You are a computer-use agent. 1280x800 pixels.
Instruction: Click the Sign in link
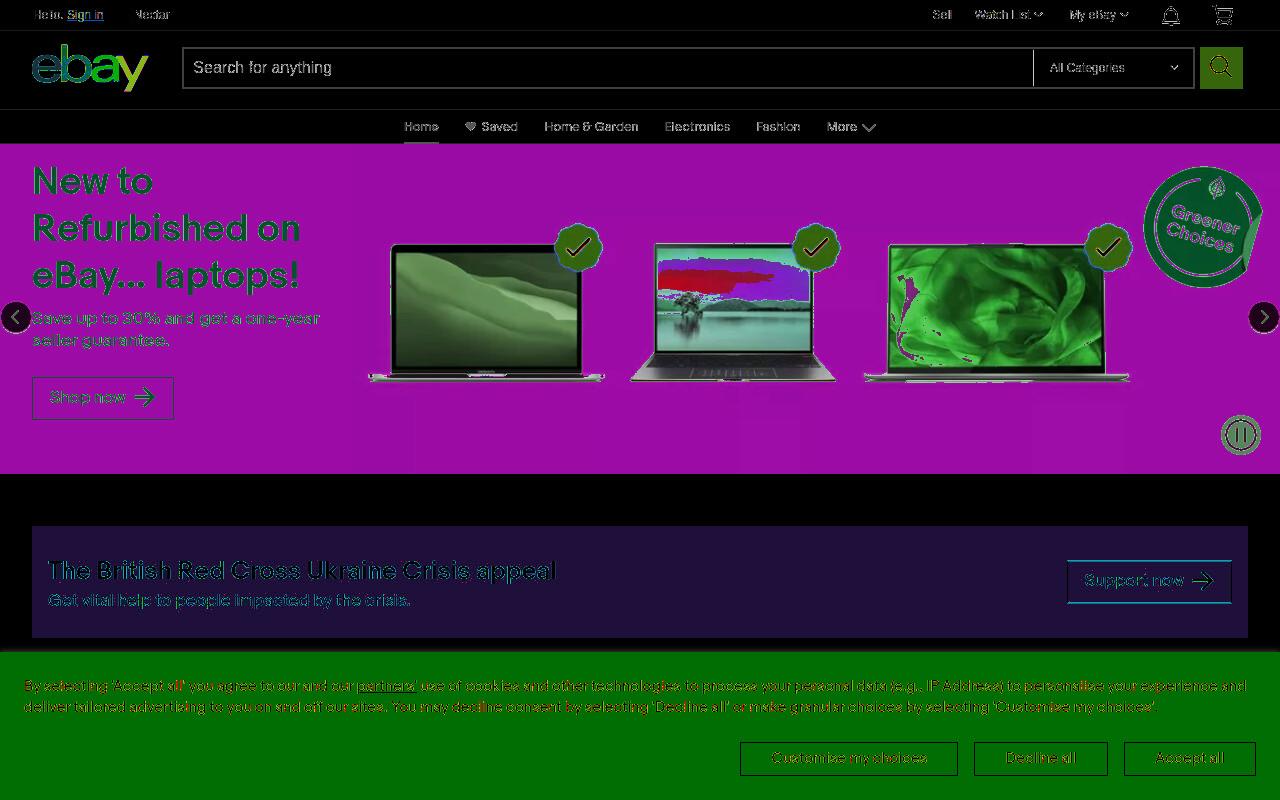pos(85,15)
